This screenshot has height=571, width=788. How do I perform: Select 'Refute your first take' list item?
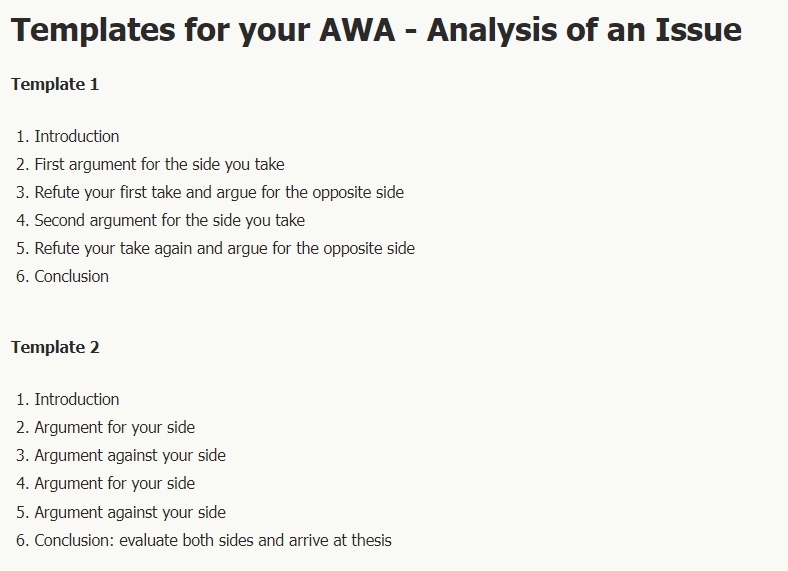point(219,192)
